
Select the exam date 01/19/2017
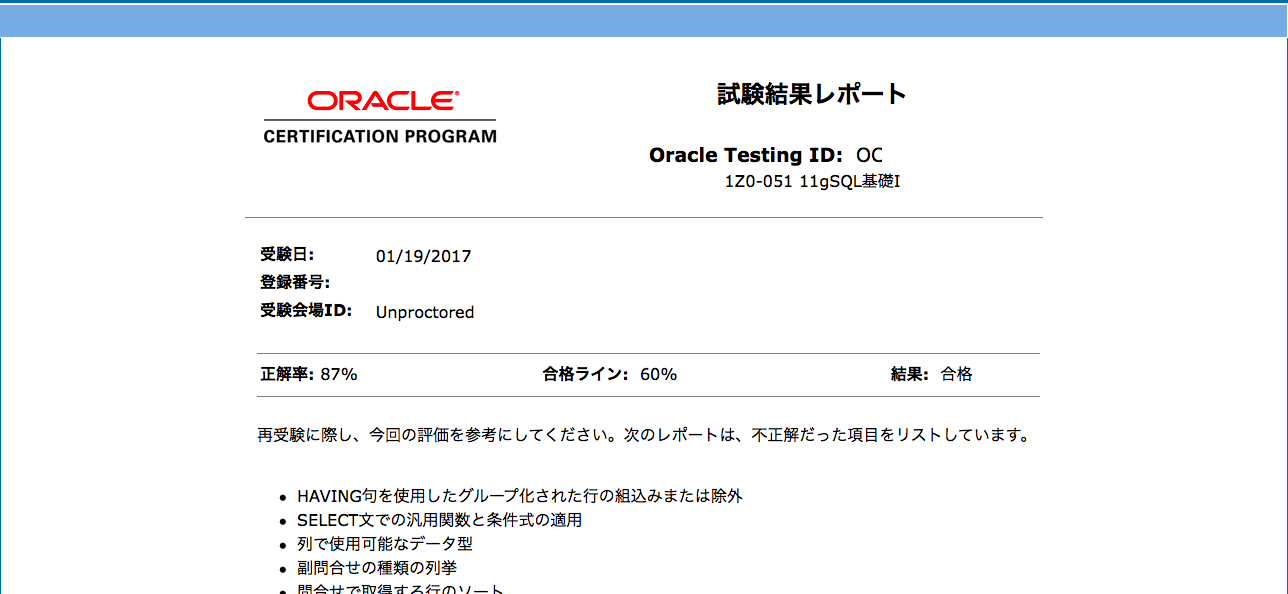(x=423, y=256)
